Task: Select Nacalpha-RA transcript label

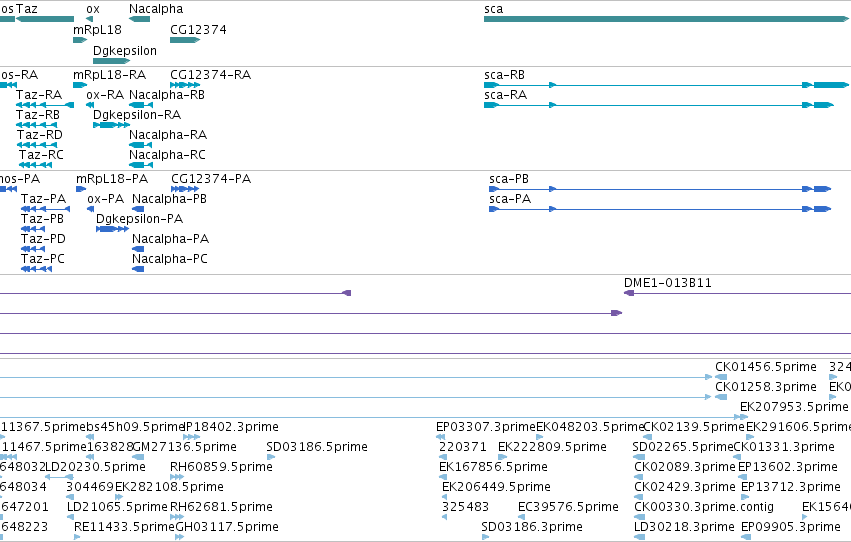Action: point(168,135)
